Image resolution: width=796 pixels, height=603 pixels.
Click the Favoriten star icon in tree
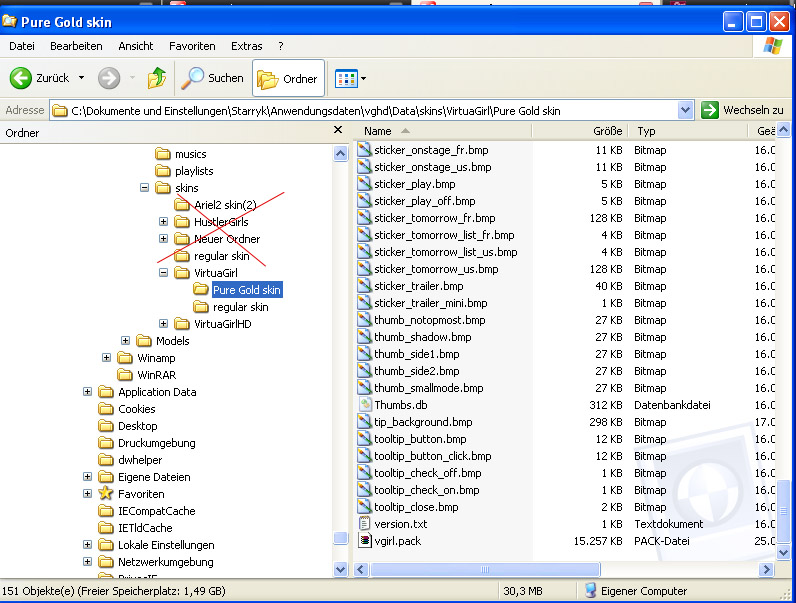(x=106, y=493)
